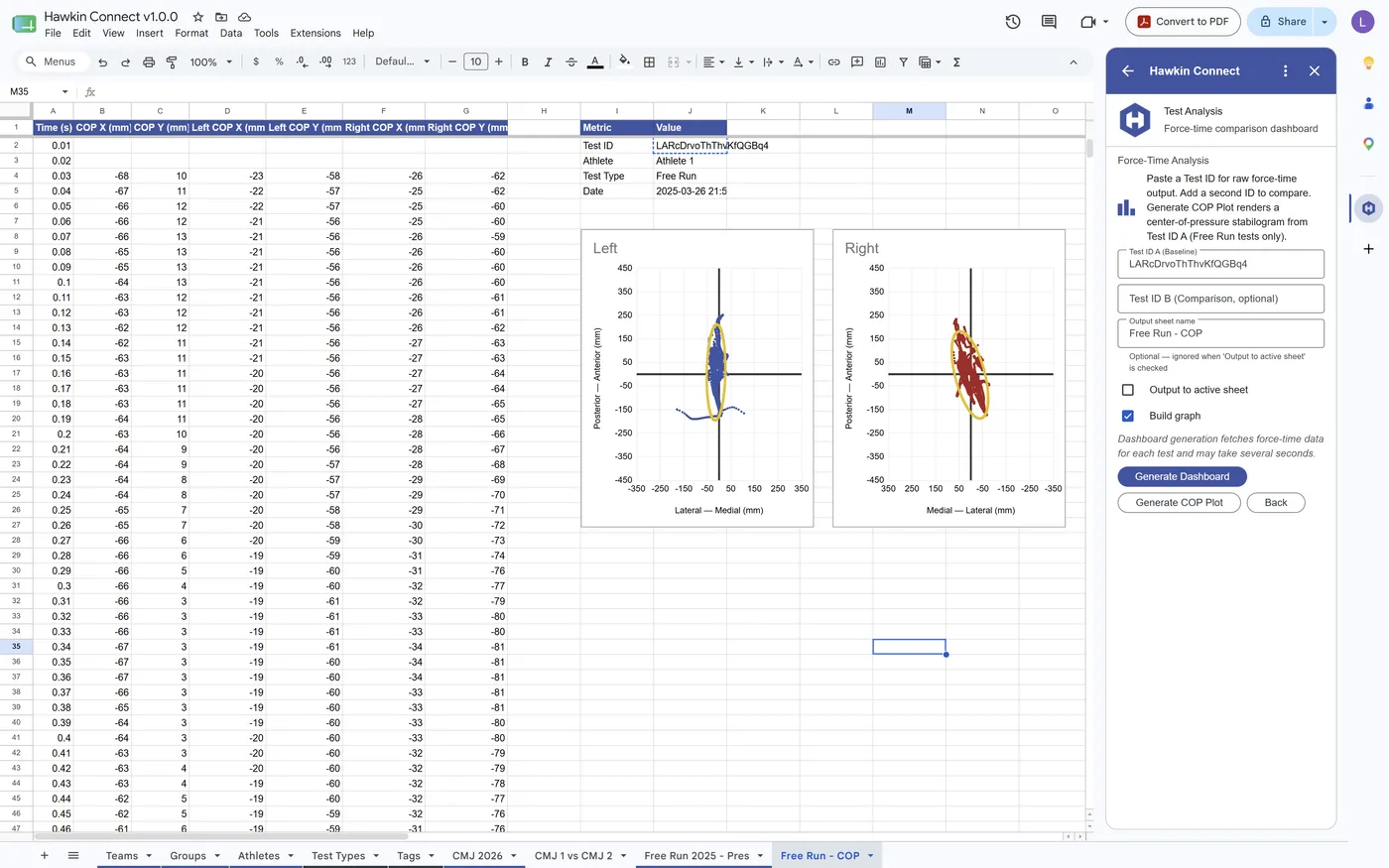1389x868 pixels.
Task: Print the spreadsheet
Action: click(x=149, y=62)
